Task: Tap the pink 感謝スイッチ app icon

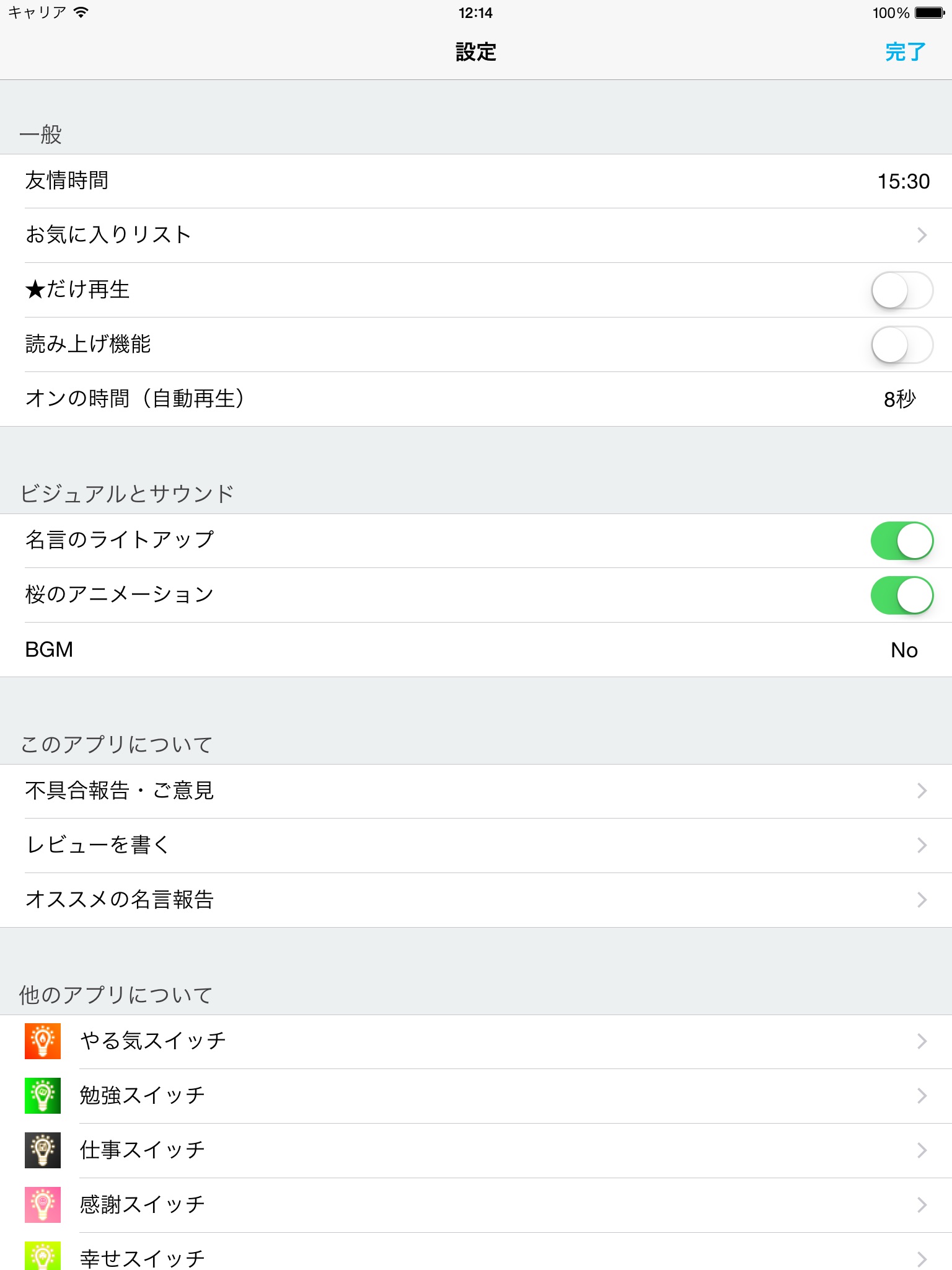Action: tap(43, 1205)
